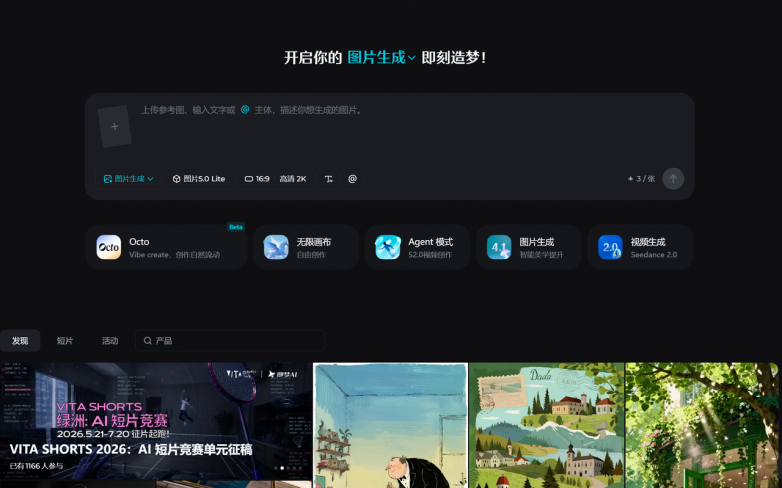Open the Dada postcard landscape illustration

click(547, 425)
